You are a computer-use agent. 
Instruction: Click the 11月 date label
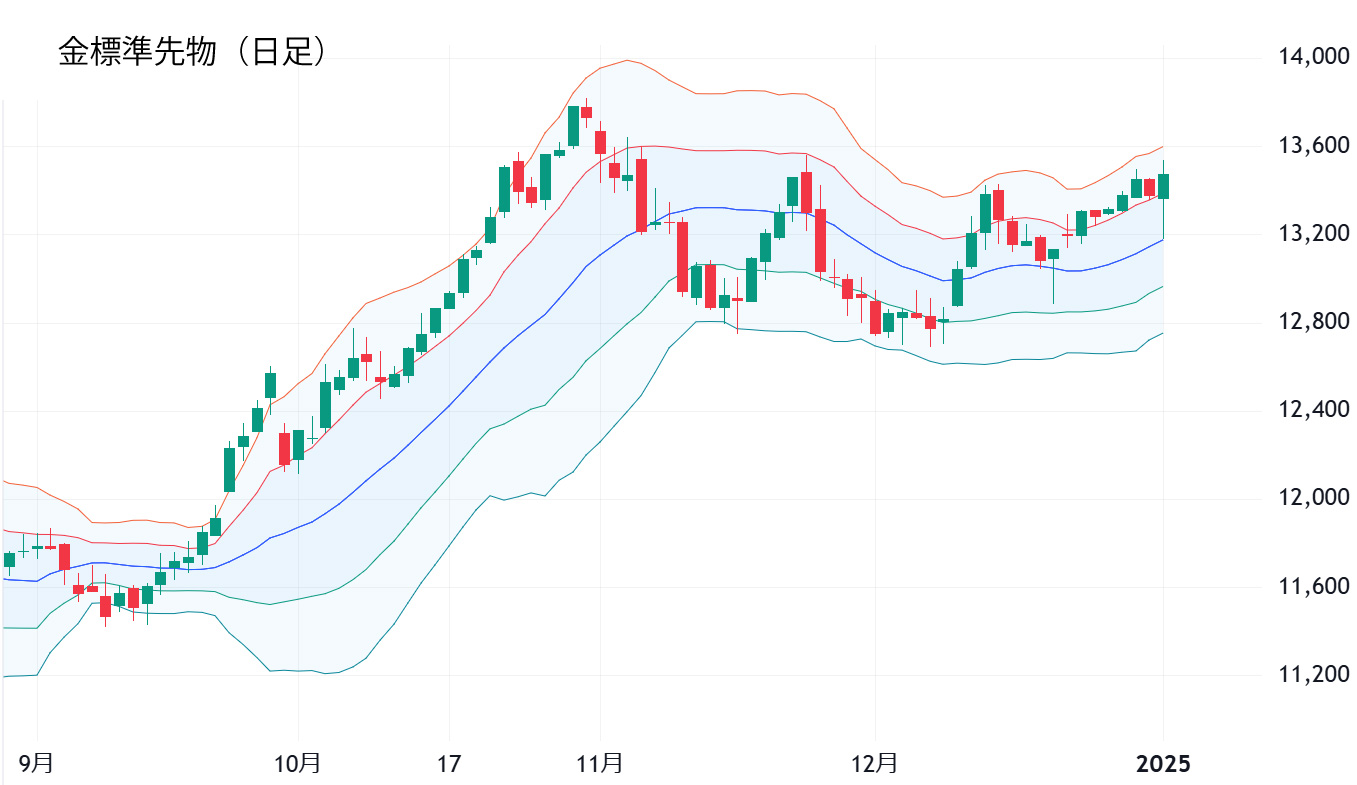(600, 764)
